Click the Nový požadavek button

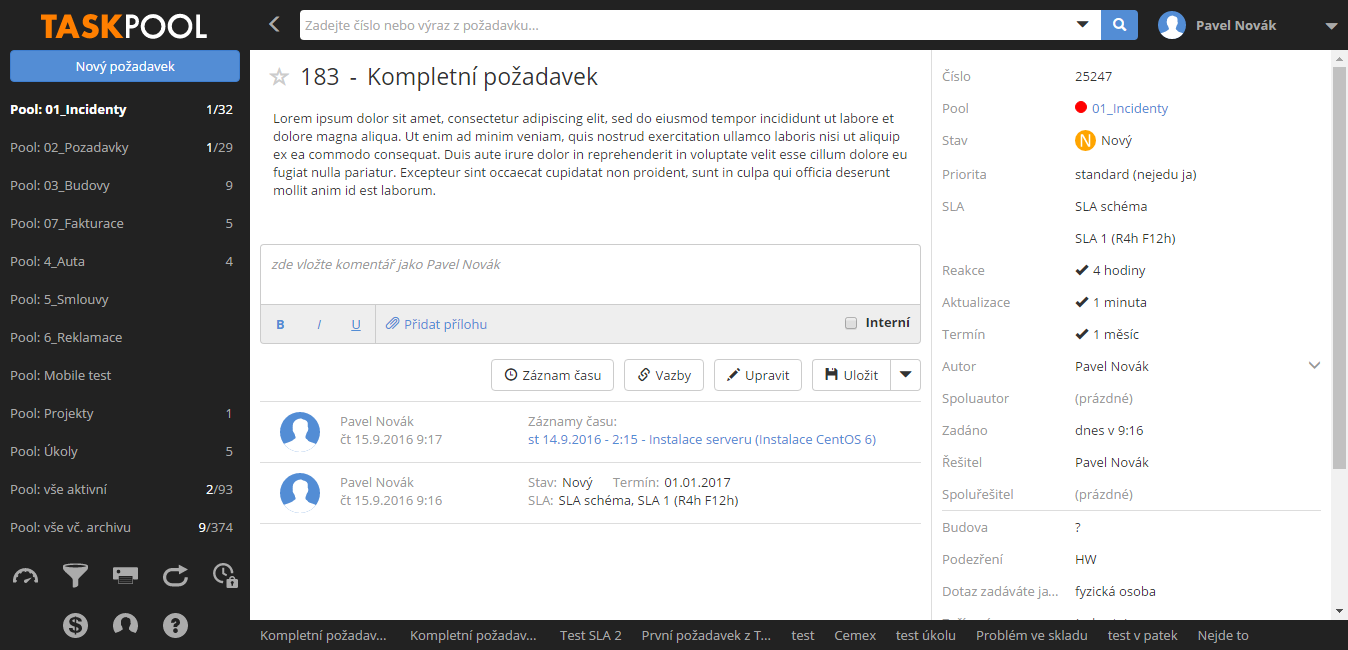click(x=125, y=67)
